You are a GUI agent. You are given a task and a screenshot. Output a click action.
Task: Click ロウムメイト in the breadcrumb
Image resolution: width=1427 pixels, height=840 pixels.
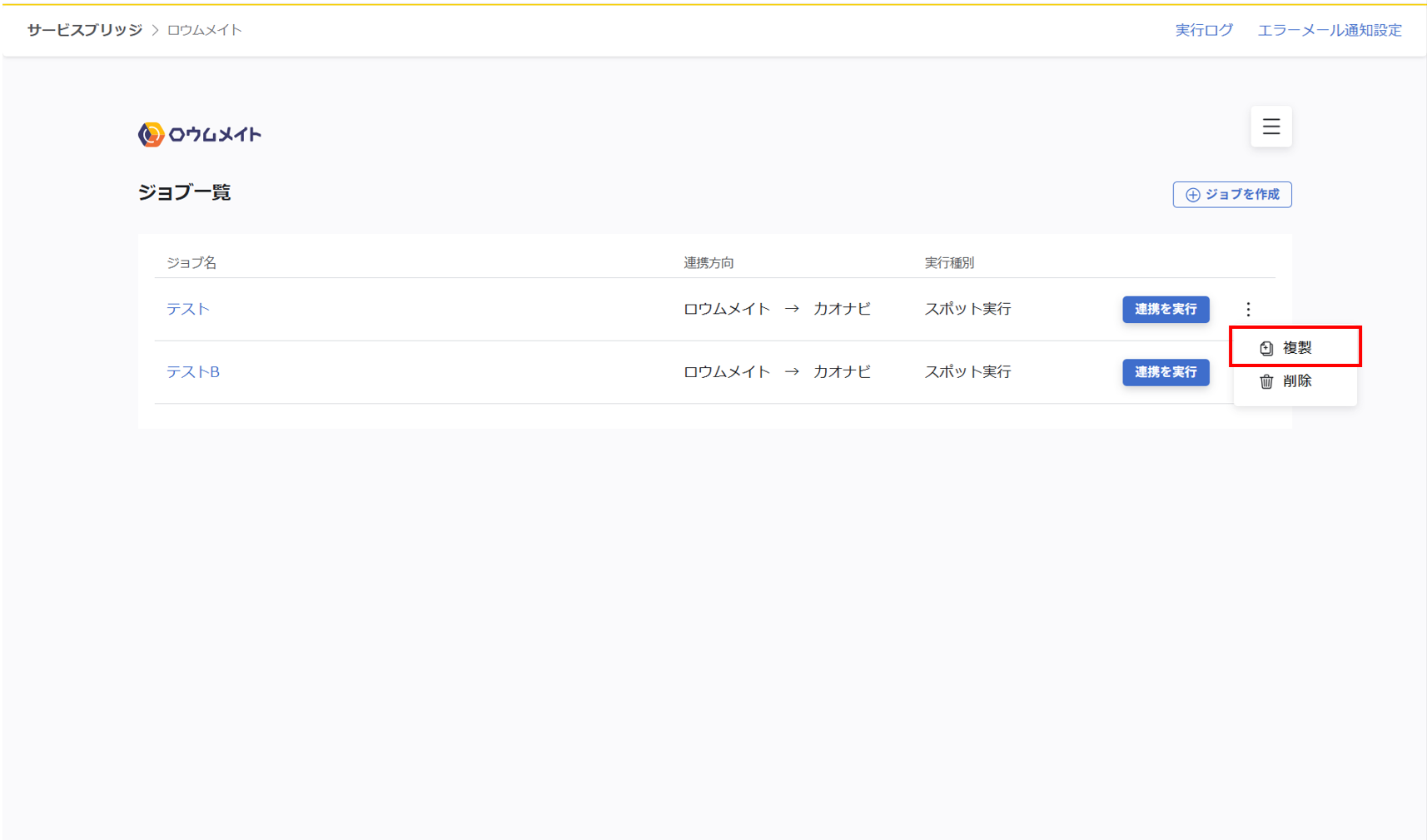click(x=205, y=30)
